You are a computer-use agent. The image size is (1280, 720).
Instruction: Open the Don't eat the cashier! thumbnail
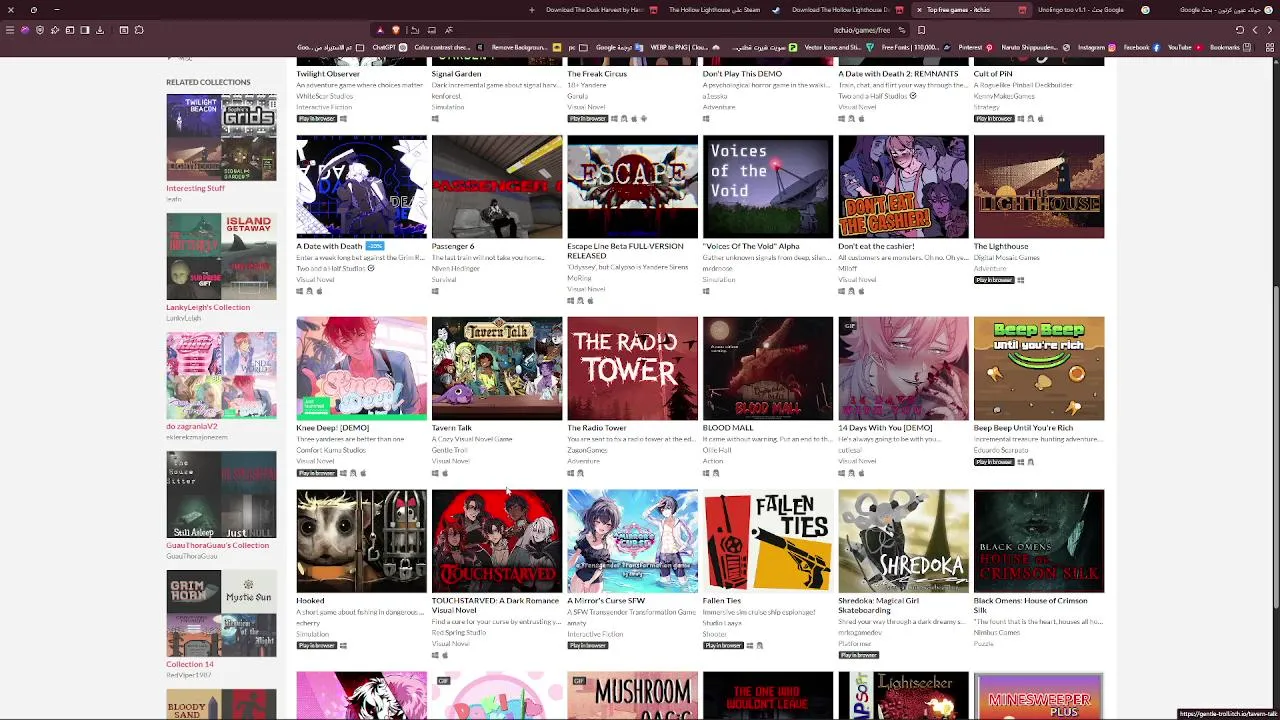coord(903,187)
